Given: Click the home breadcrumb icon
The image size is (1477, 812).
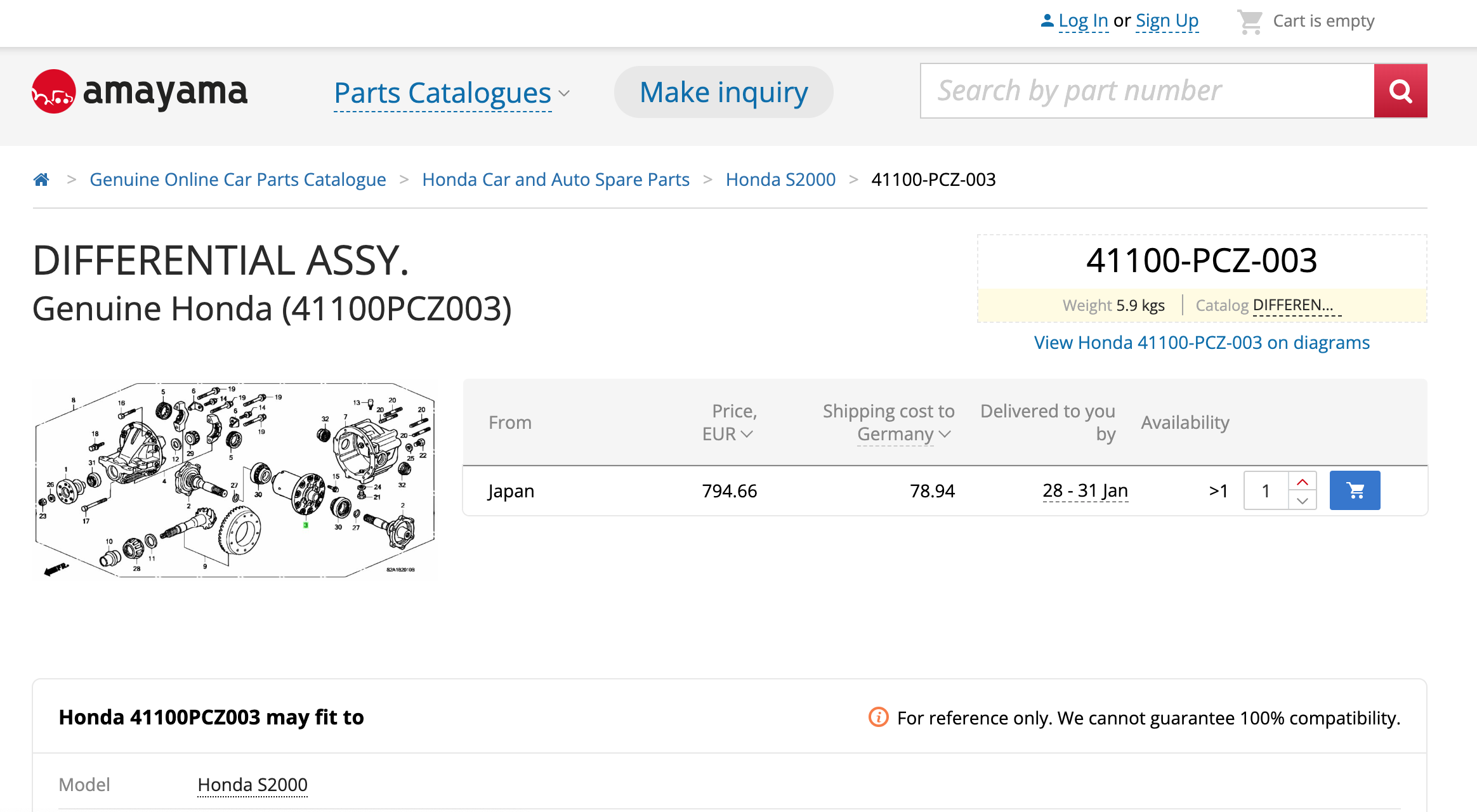Looking at the screenshot, I should (41, 180).
